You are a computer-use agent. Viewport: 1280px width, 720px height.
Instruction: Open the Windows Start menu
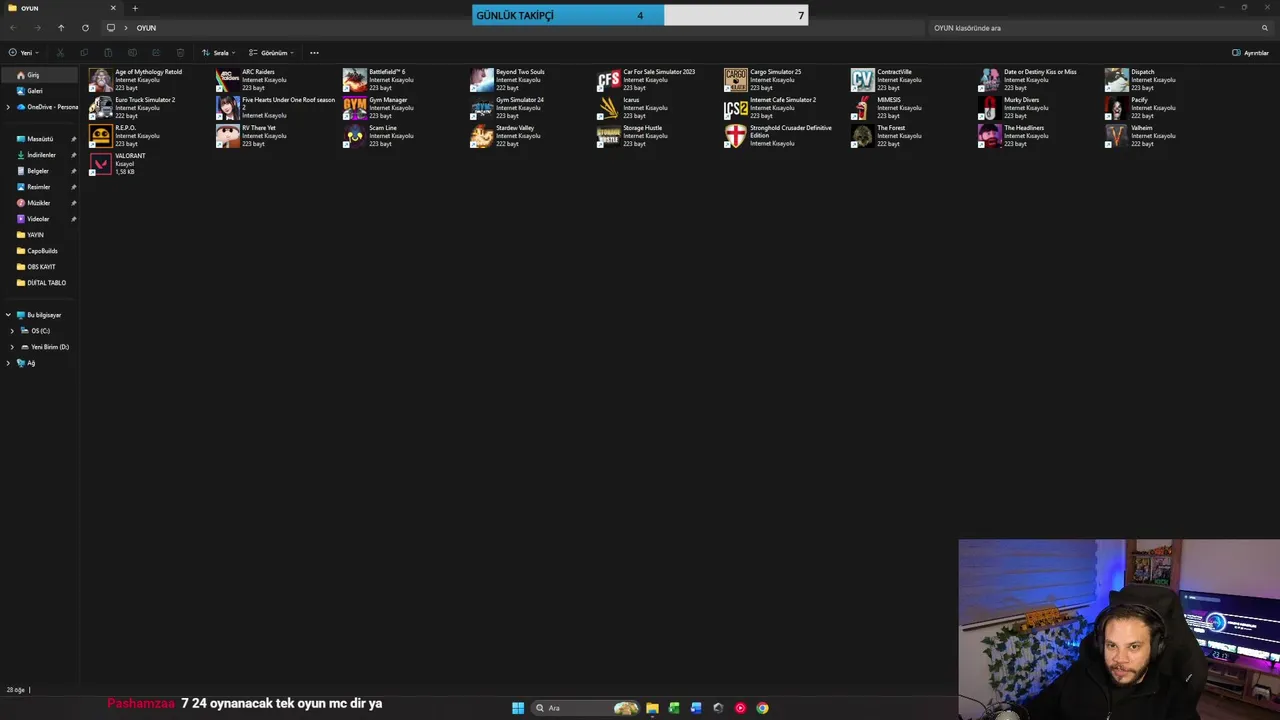click(518, 708)
